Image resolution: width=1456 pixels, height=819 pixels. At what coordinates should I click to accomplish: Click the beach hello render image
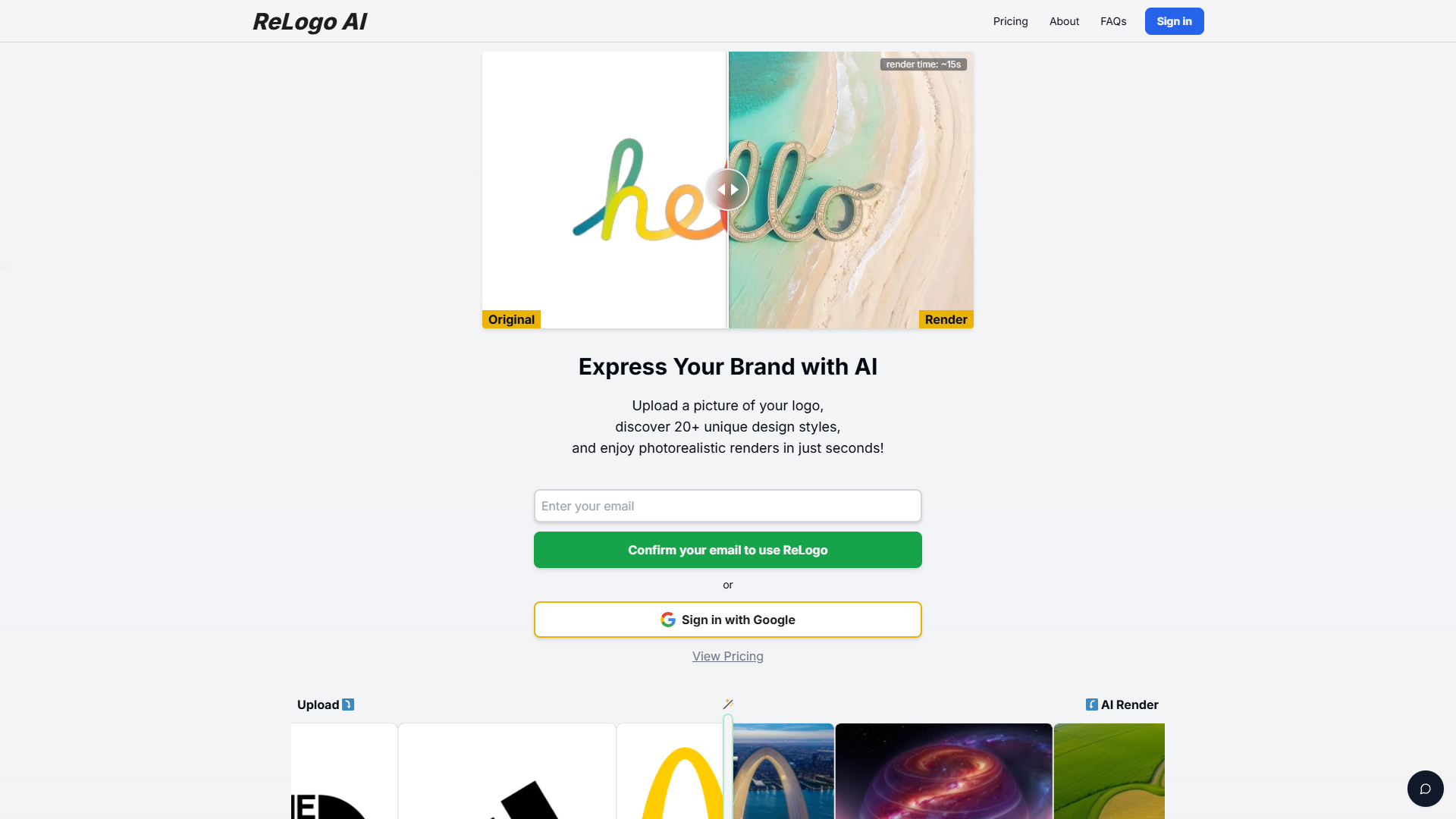(x=851, y=190)
